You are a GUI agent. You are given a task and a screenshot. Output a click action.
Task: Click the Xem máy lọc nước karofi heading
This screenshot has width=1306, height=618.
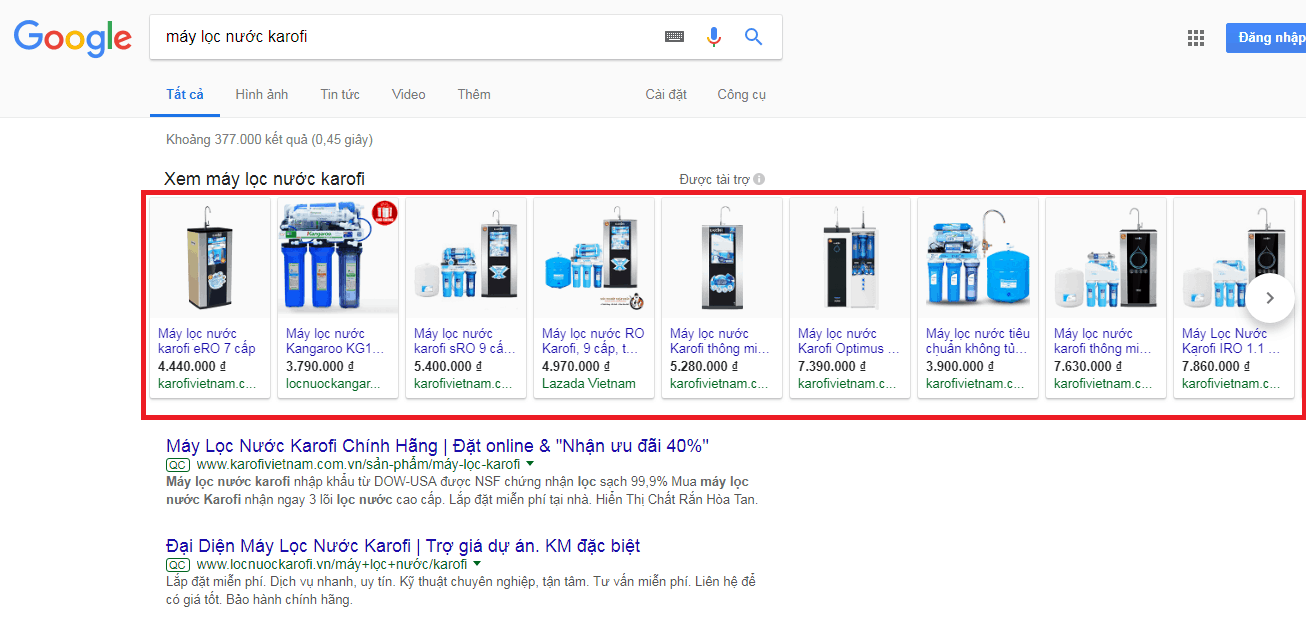click(265, 179)
